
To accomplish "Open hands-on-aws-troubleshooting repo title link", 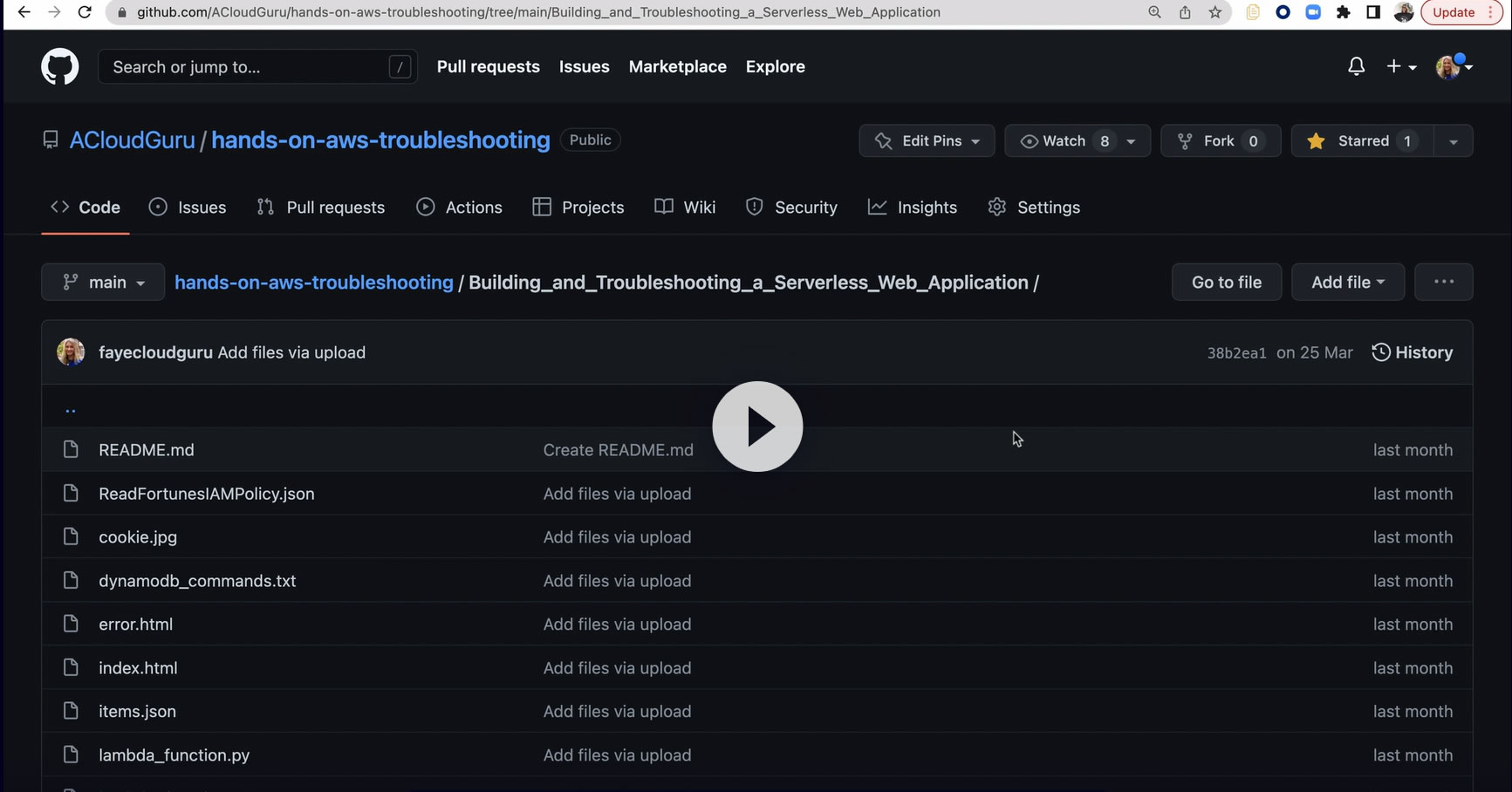I will click(380, 140).
